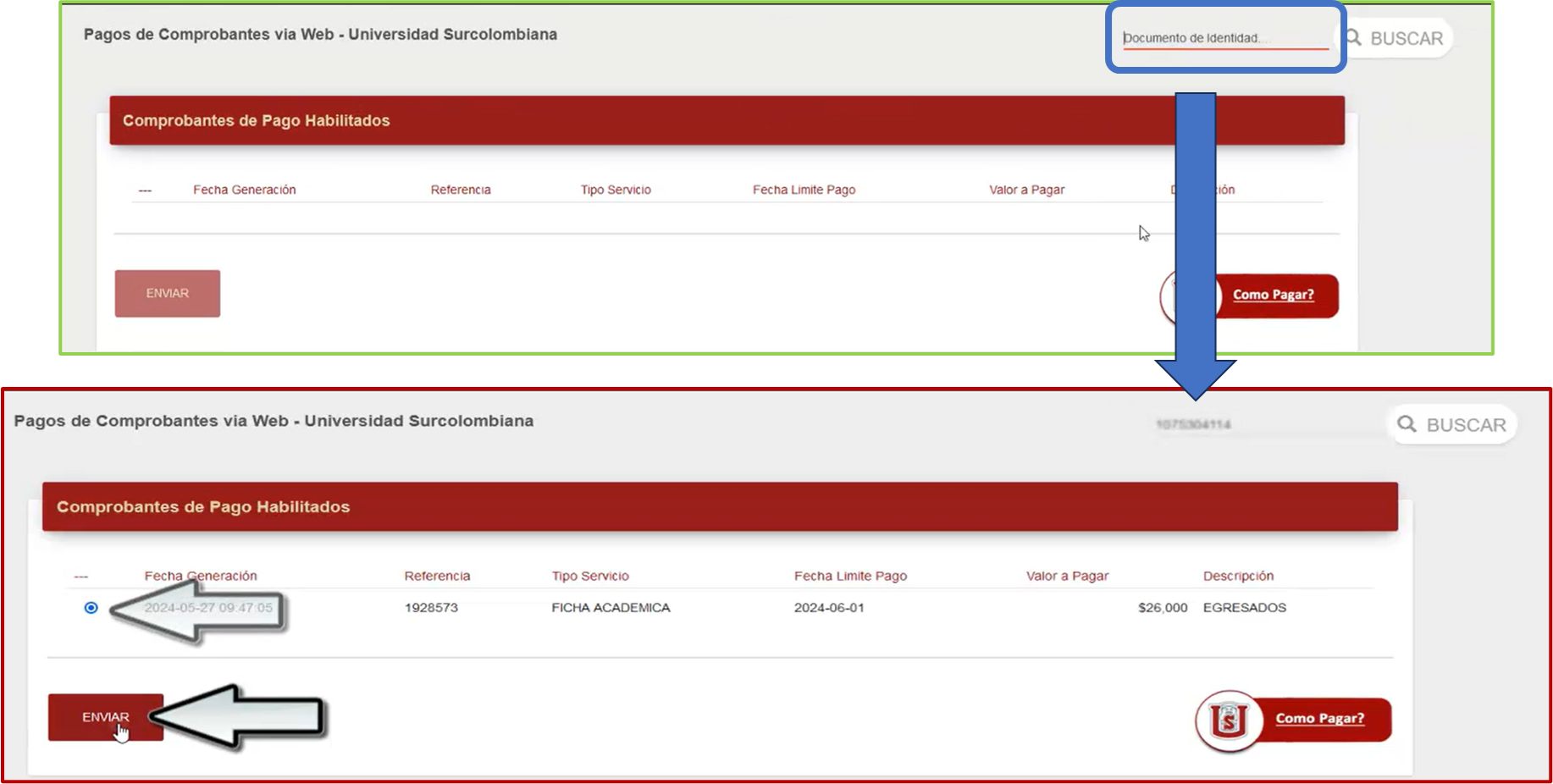Click Tipo Servicio header in upper table
The height and width of the screenshot is (784, 1553).
[x=616, y=190]
